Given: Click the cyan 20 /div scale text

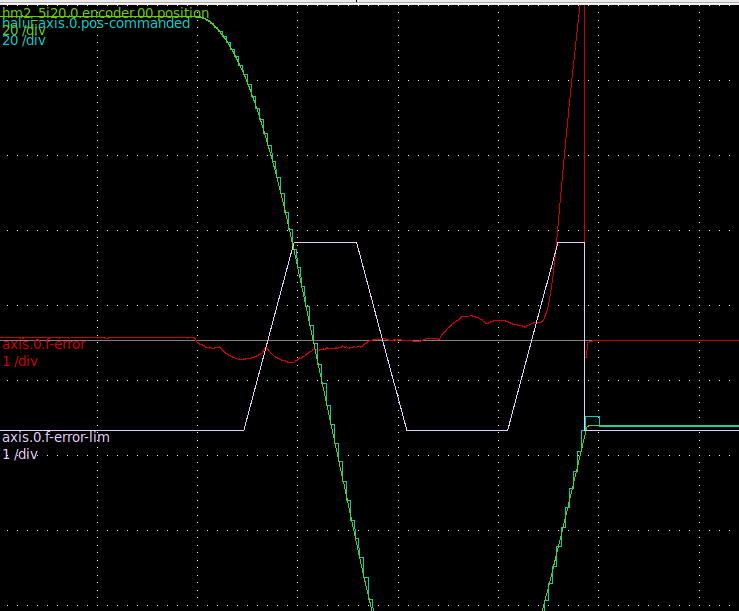Looking at the screenshot, I should tap(24, 41).
